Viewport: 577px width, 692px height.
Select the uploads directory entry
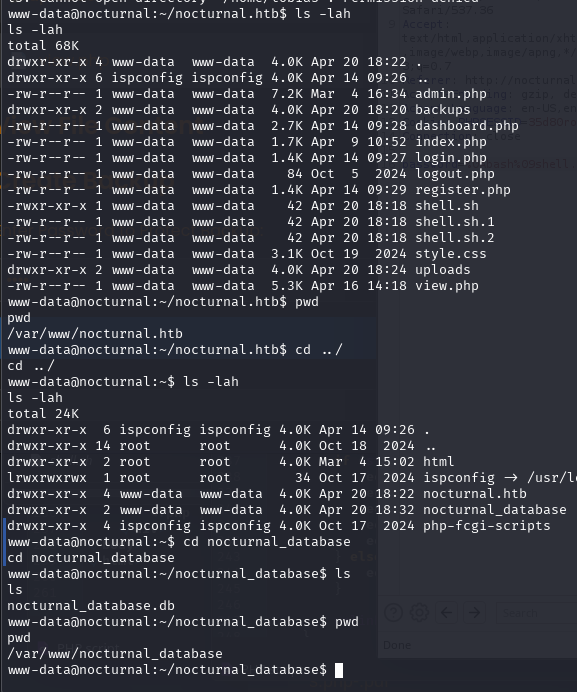click(x=442, y=270)
